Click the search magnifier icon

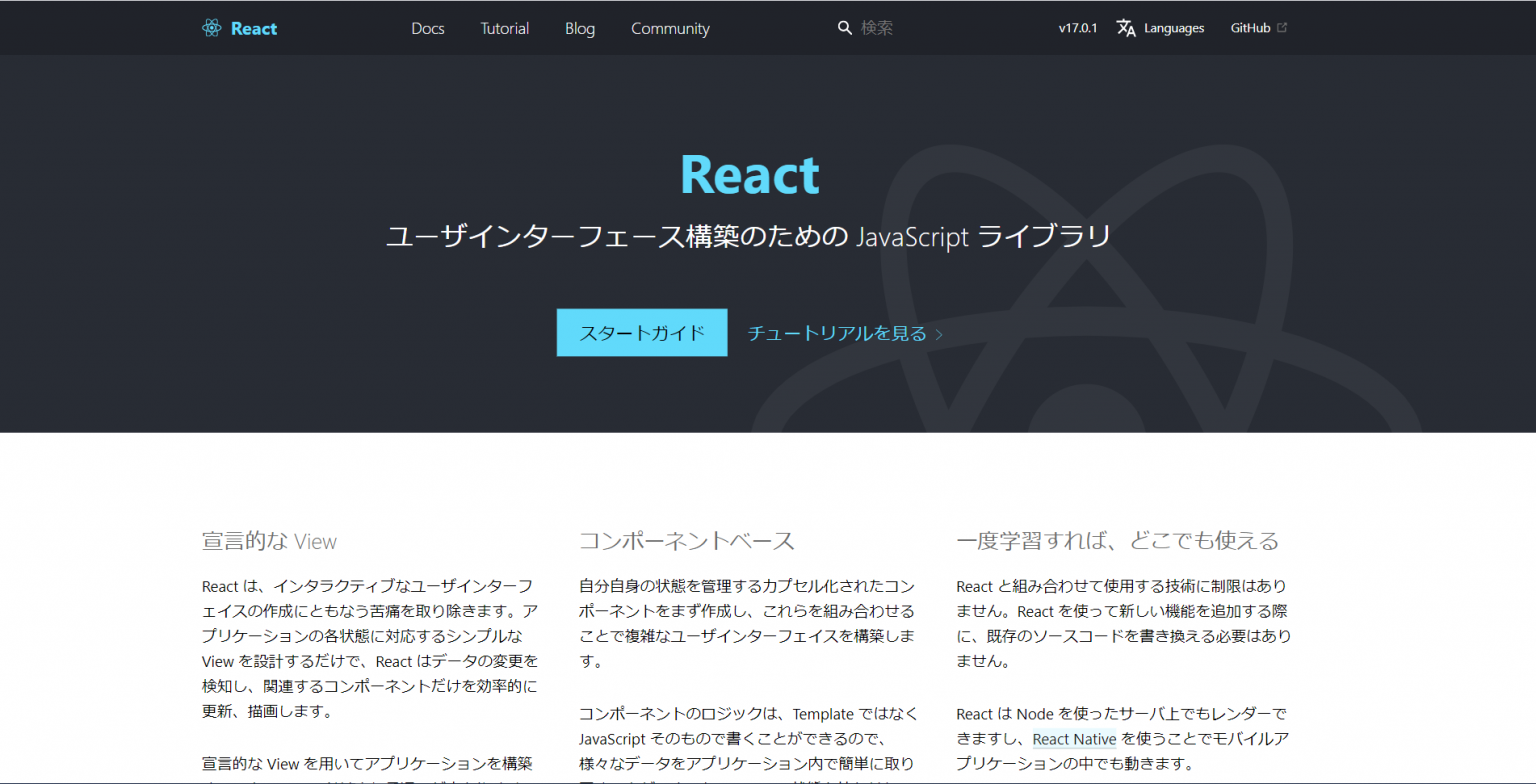(x=845, y=28)
